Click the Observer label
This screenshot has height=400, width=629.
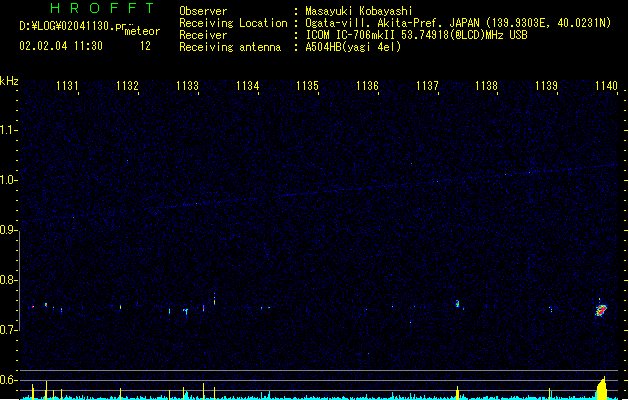203,11
